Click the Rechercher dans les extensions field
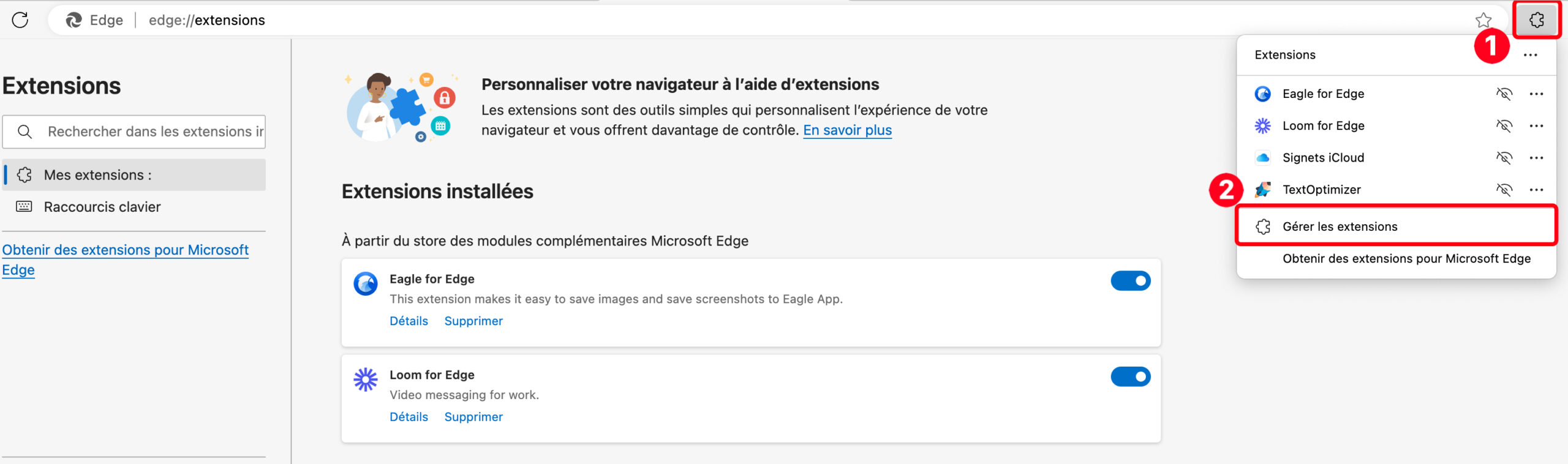 (x=134, y=132)
